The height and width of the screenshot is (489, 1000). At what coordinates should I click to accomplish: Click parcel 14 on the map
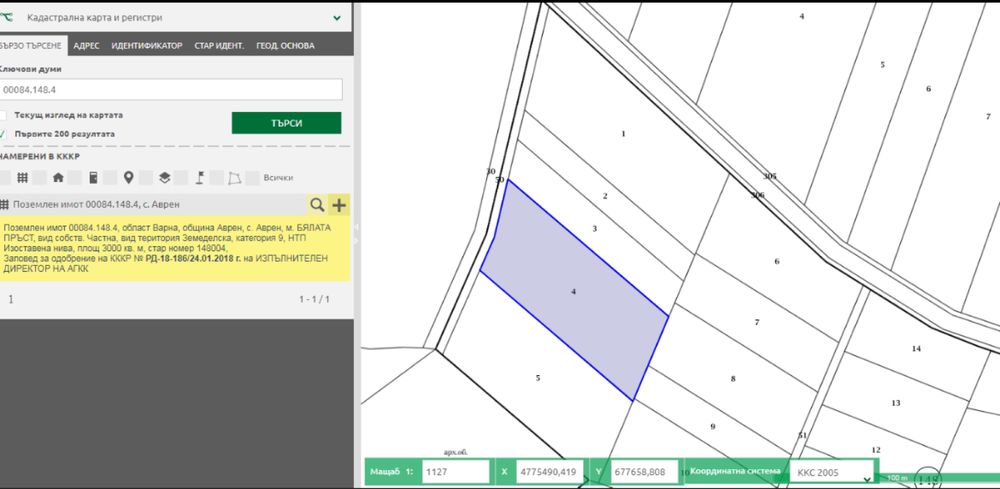click(916, 349)
